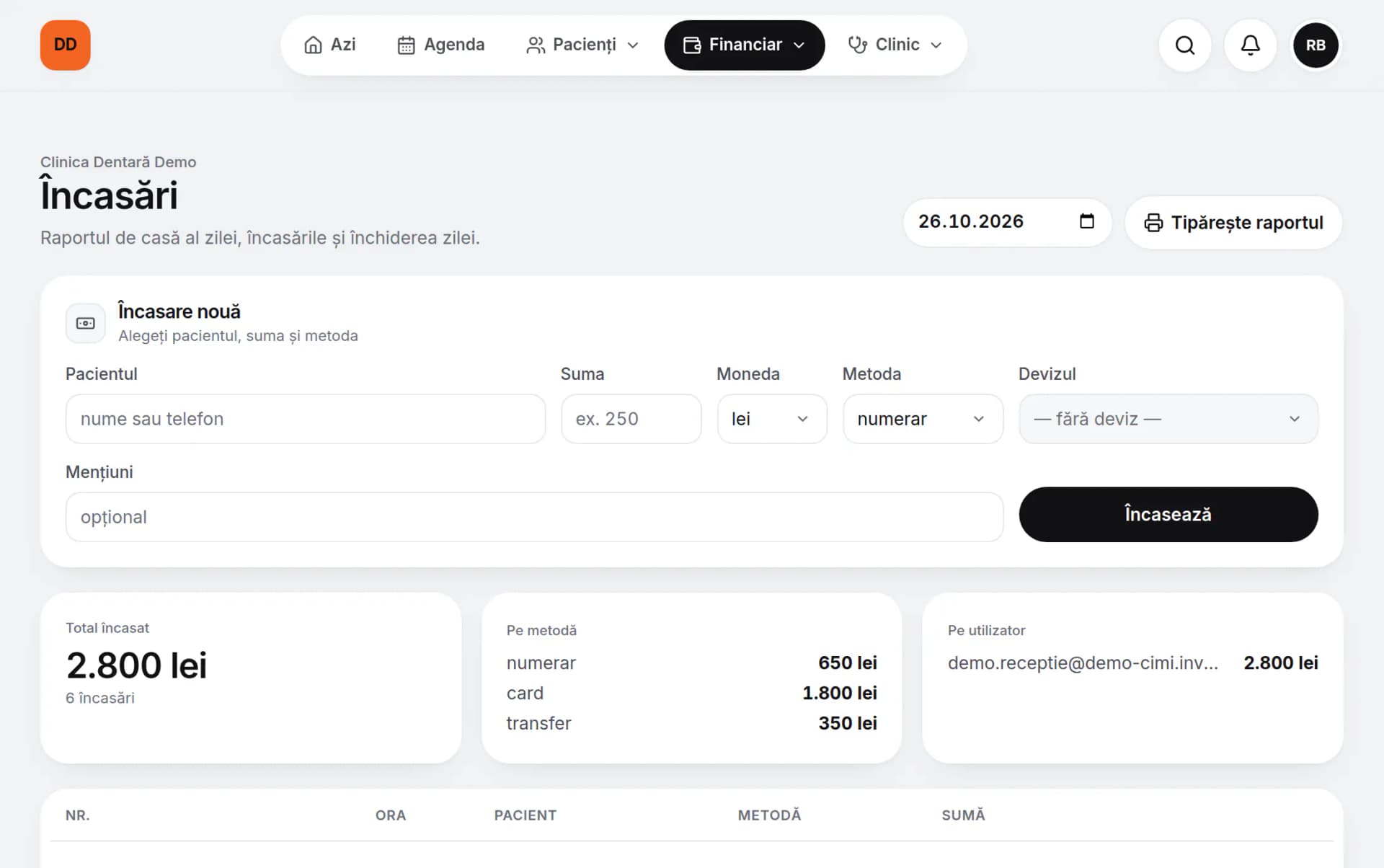This screenshot has height=868, width=1384.
Task: Focus the Pacientul name or phone field
Action: [x=305, y=419]
